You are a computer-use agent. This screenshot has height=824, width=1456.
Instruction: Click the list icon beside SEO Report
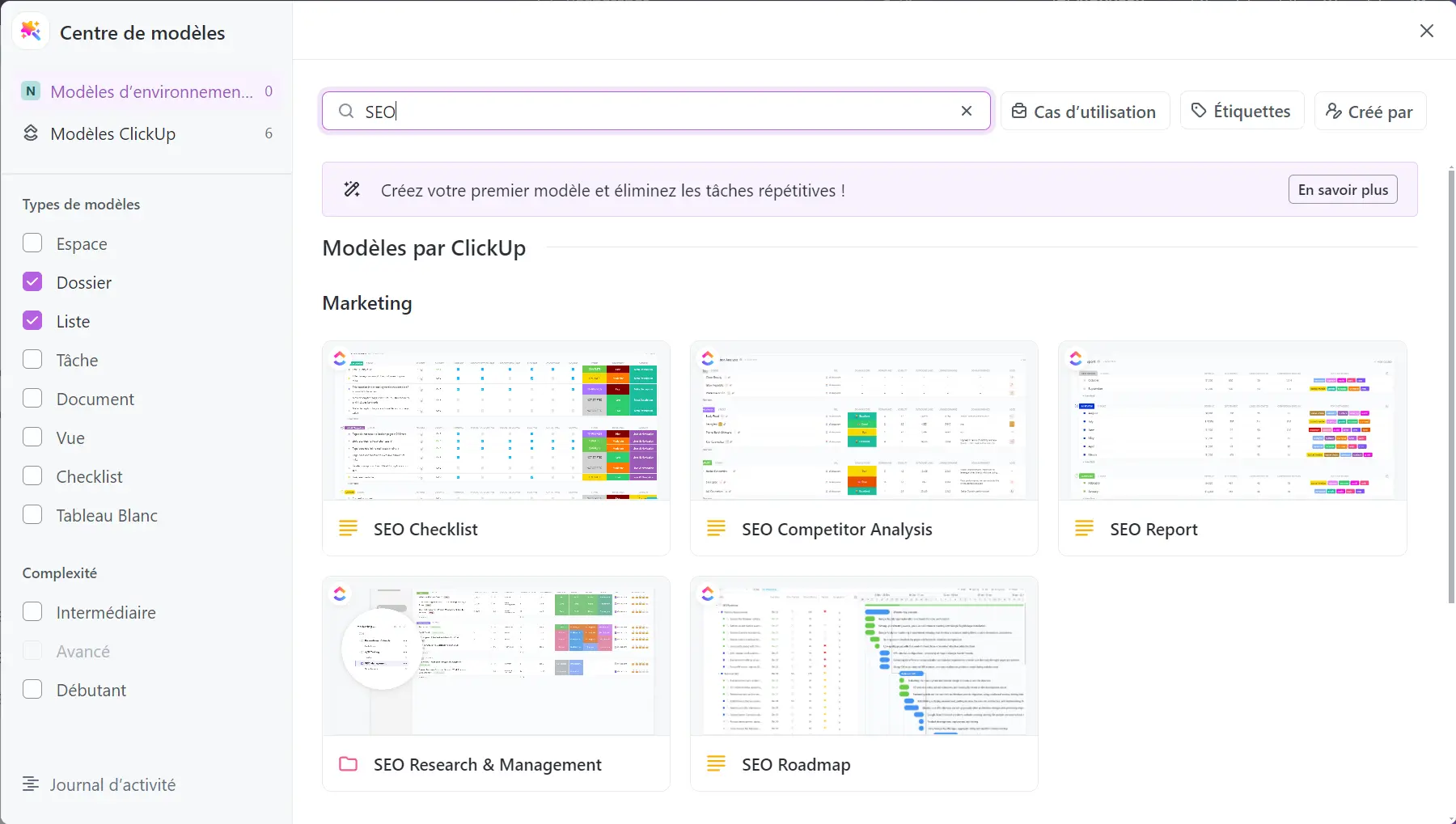click(x=1084, y=529)
